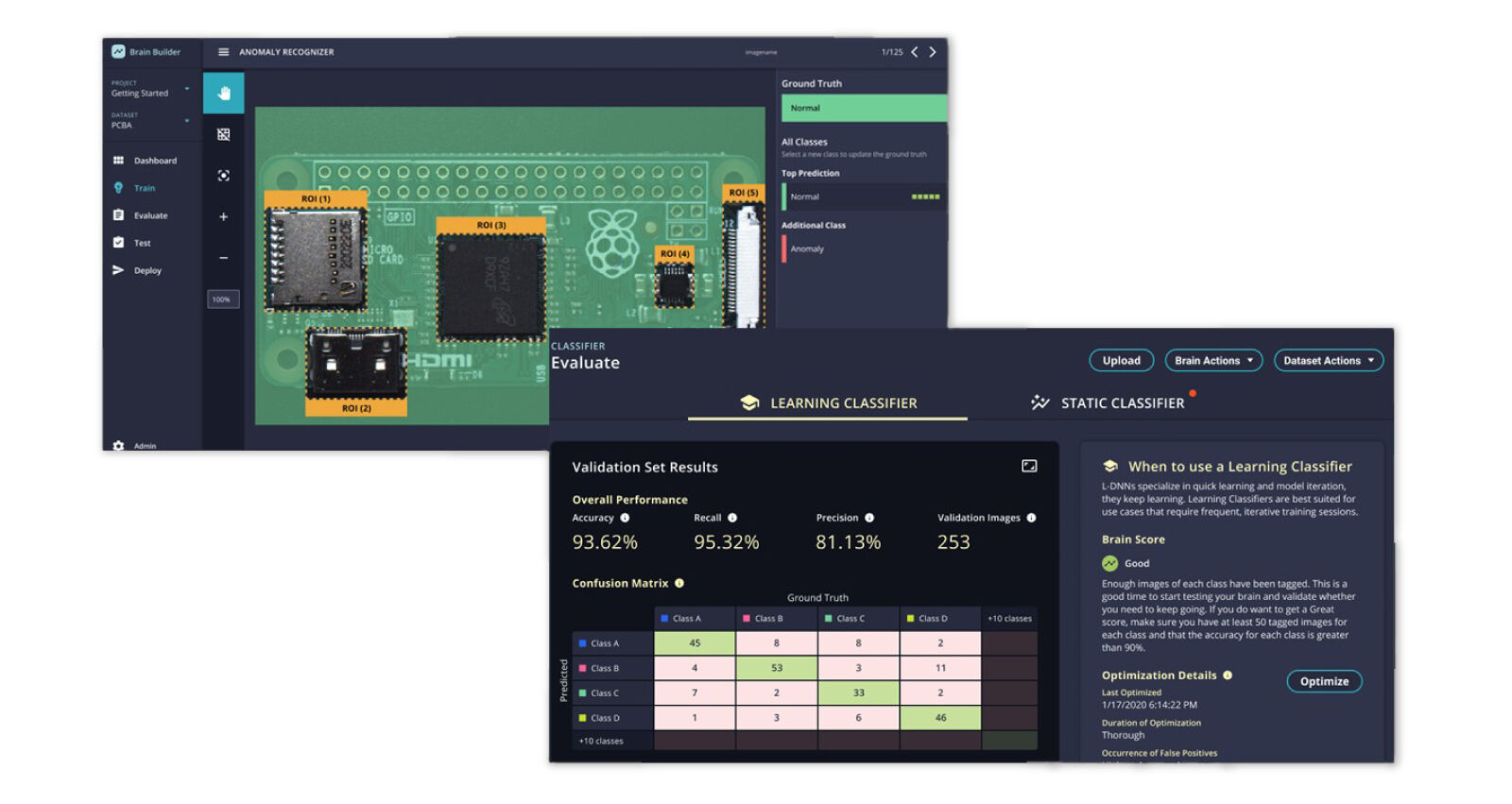Show info for Optimization Details
This screenshot has width=1512, height=804.
point(1228,676)
